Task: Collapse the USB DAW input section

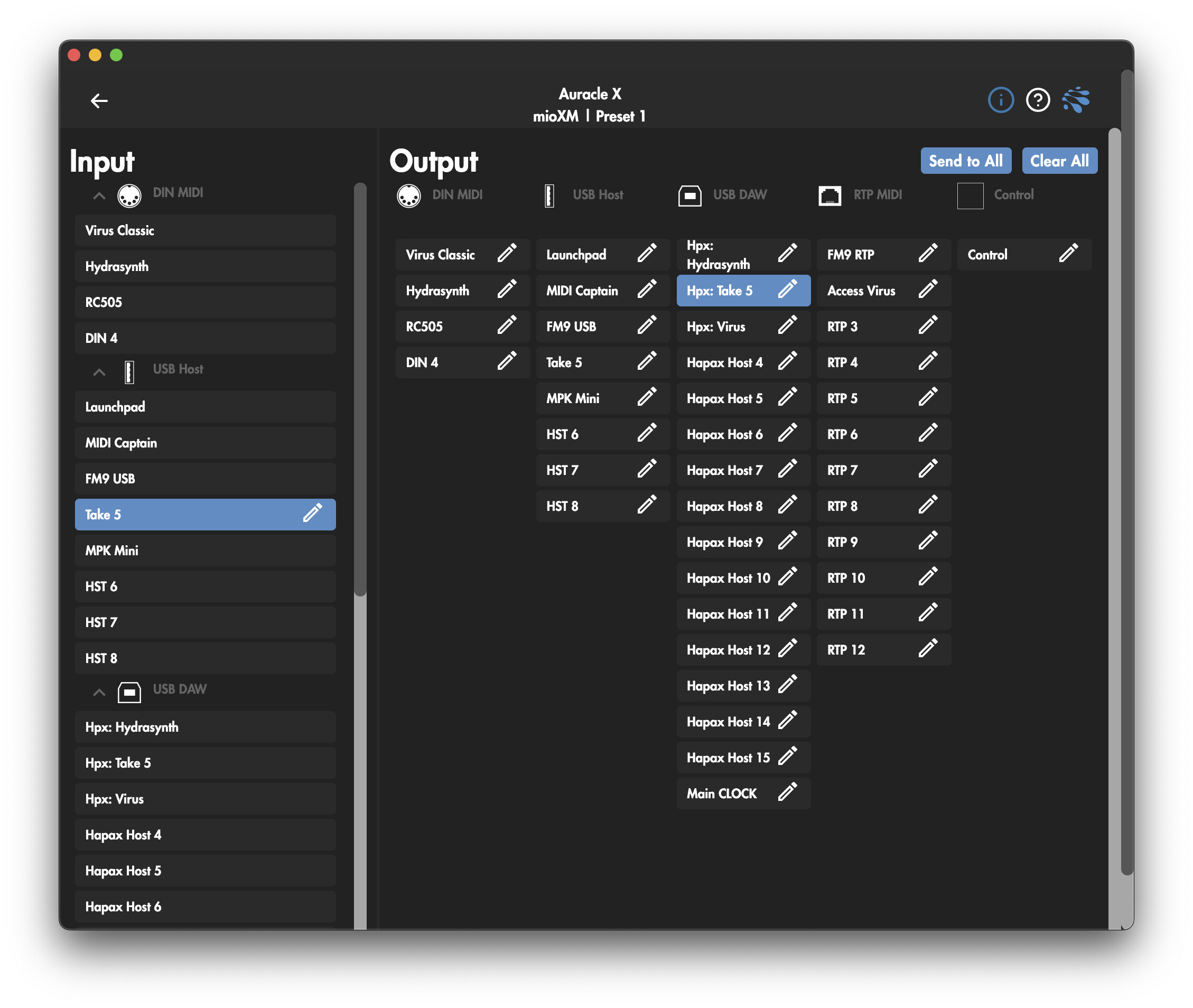Action: [x=99, y=692]
